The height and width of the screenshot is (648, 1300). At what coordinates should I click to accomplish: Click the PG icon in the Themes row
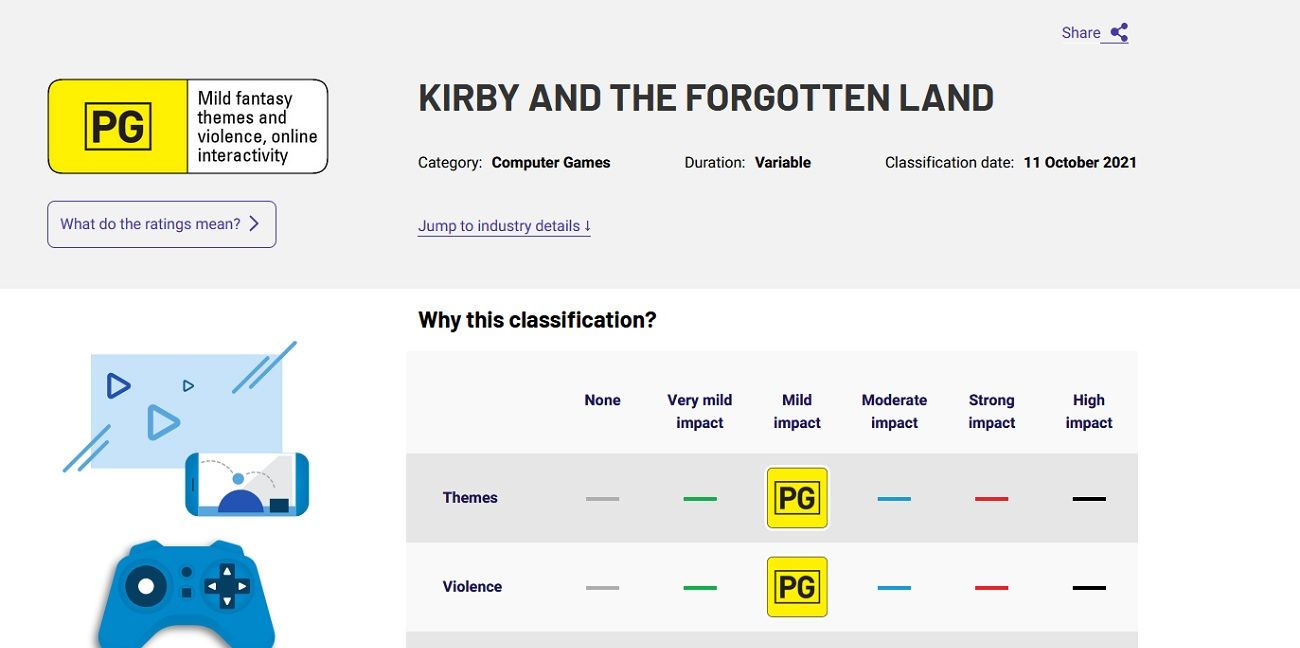click(797, 498)
